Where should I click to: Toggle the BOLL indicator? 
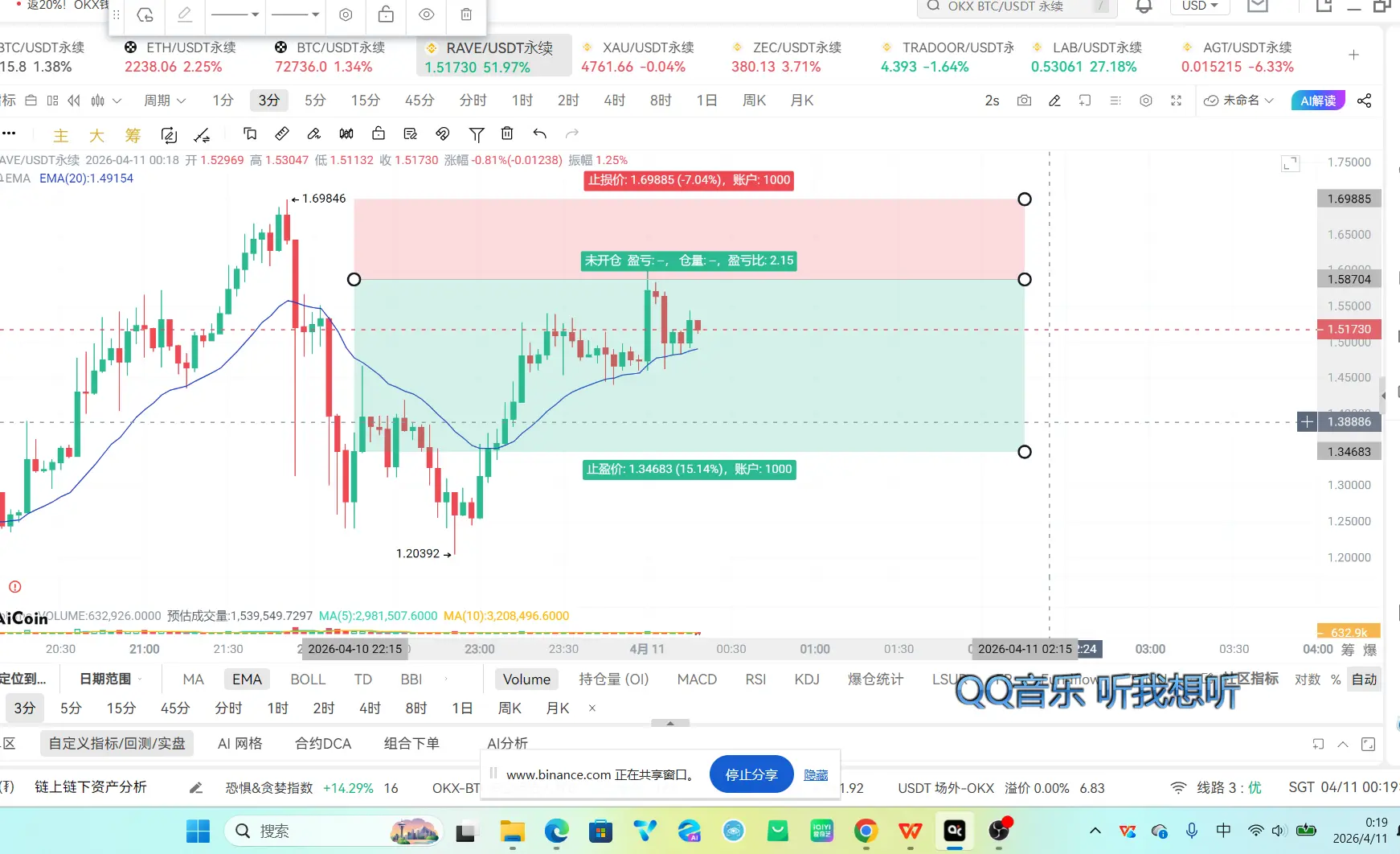(308, 680)
